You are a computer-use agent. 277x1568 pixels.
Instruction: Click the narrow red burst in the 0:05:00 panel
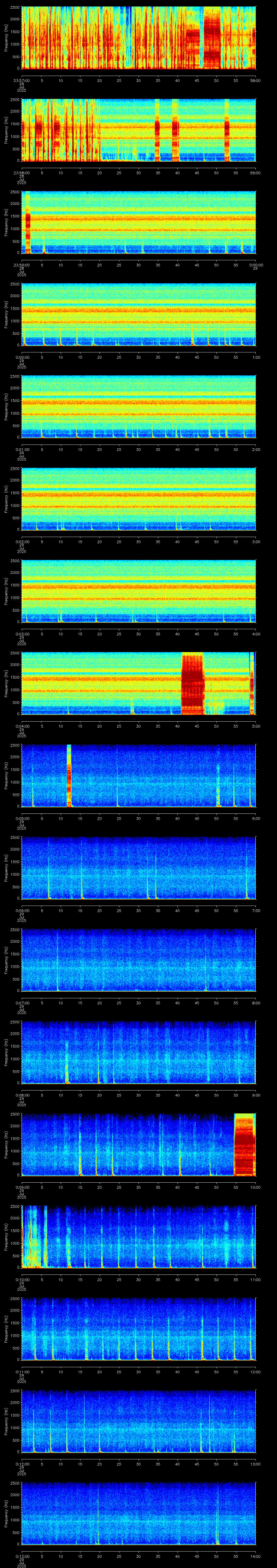[69, 775]
